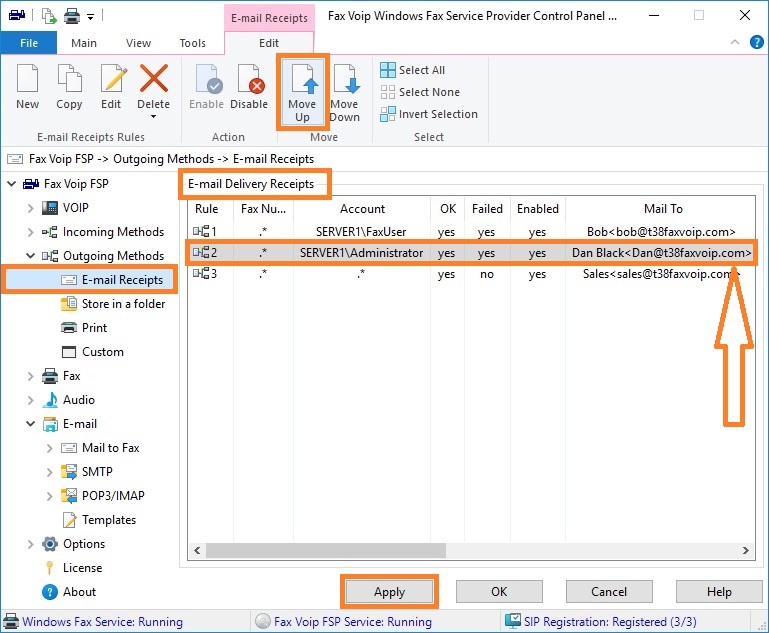769x633 pixels.
Task: Click the Edit rule pencil icon
Action: click(x=112, y=78)
